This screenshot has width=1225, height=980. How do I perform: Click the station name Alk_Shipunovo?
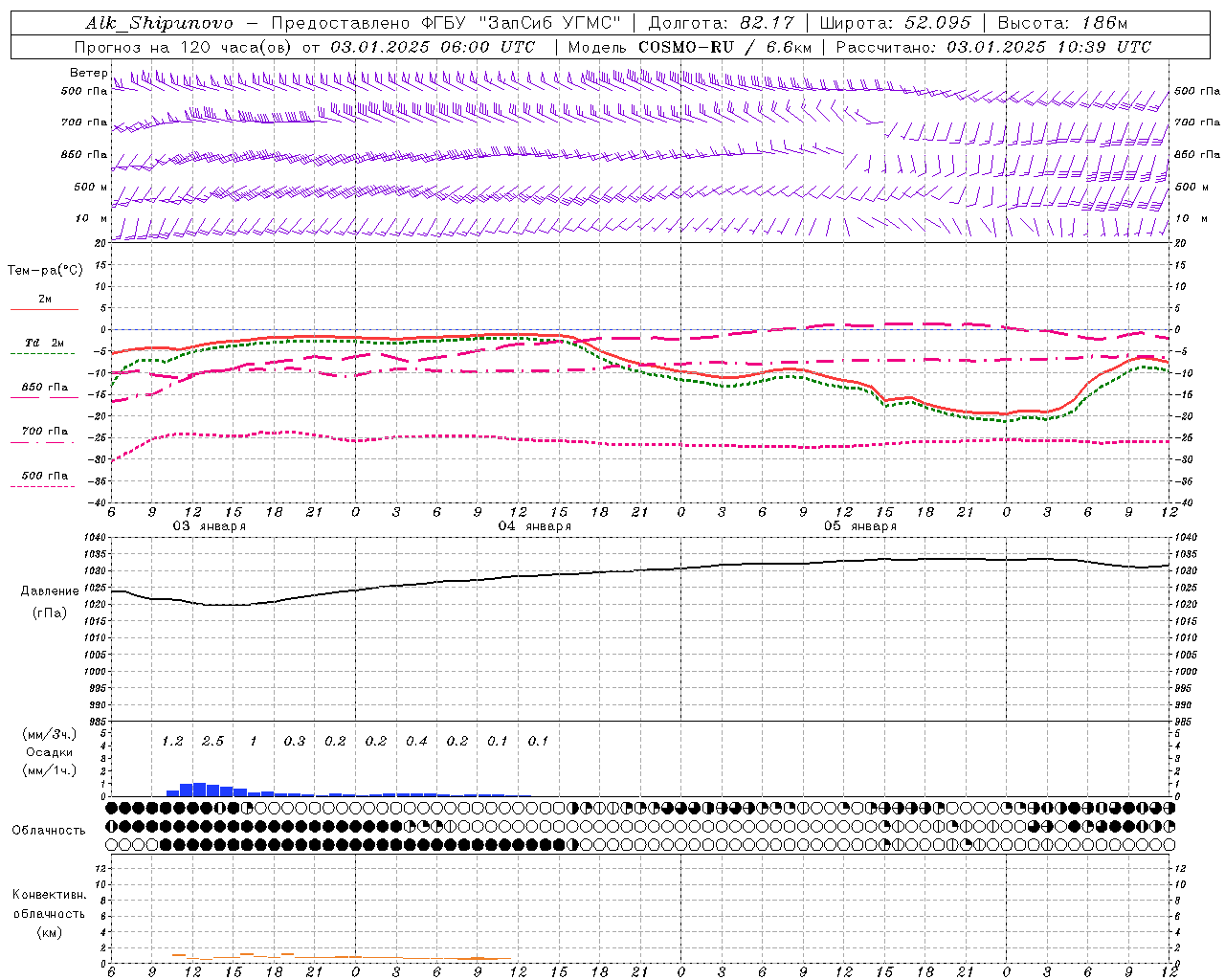pyautogui.click(x=158, y=23)
